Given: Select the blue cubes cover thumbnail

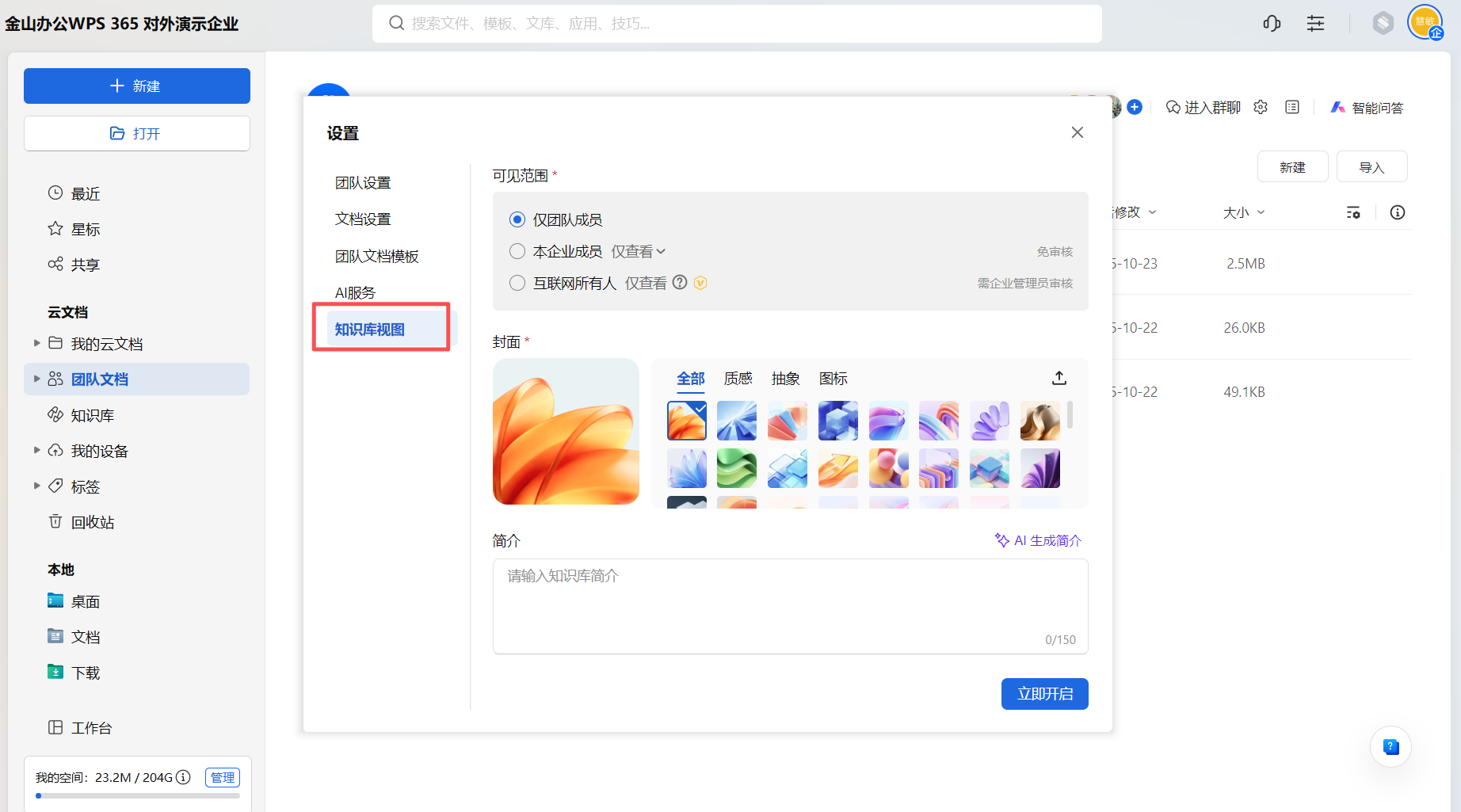Looking at the screenshot, I should click(838, 421).
